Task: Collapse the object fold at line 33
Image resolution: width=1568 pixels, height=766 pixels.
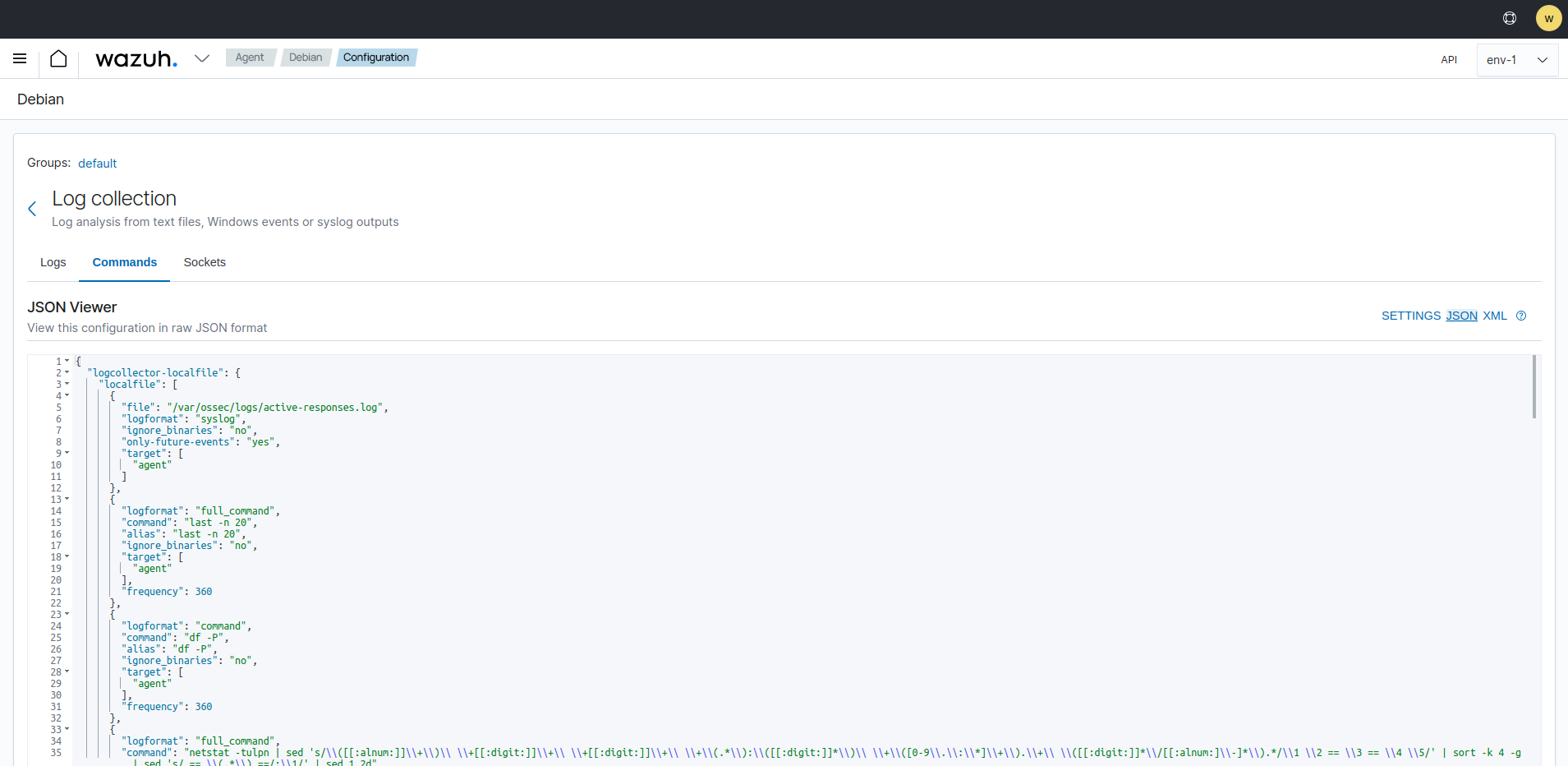Action: coord(67,729)
